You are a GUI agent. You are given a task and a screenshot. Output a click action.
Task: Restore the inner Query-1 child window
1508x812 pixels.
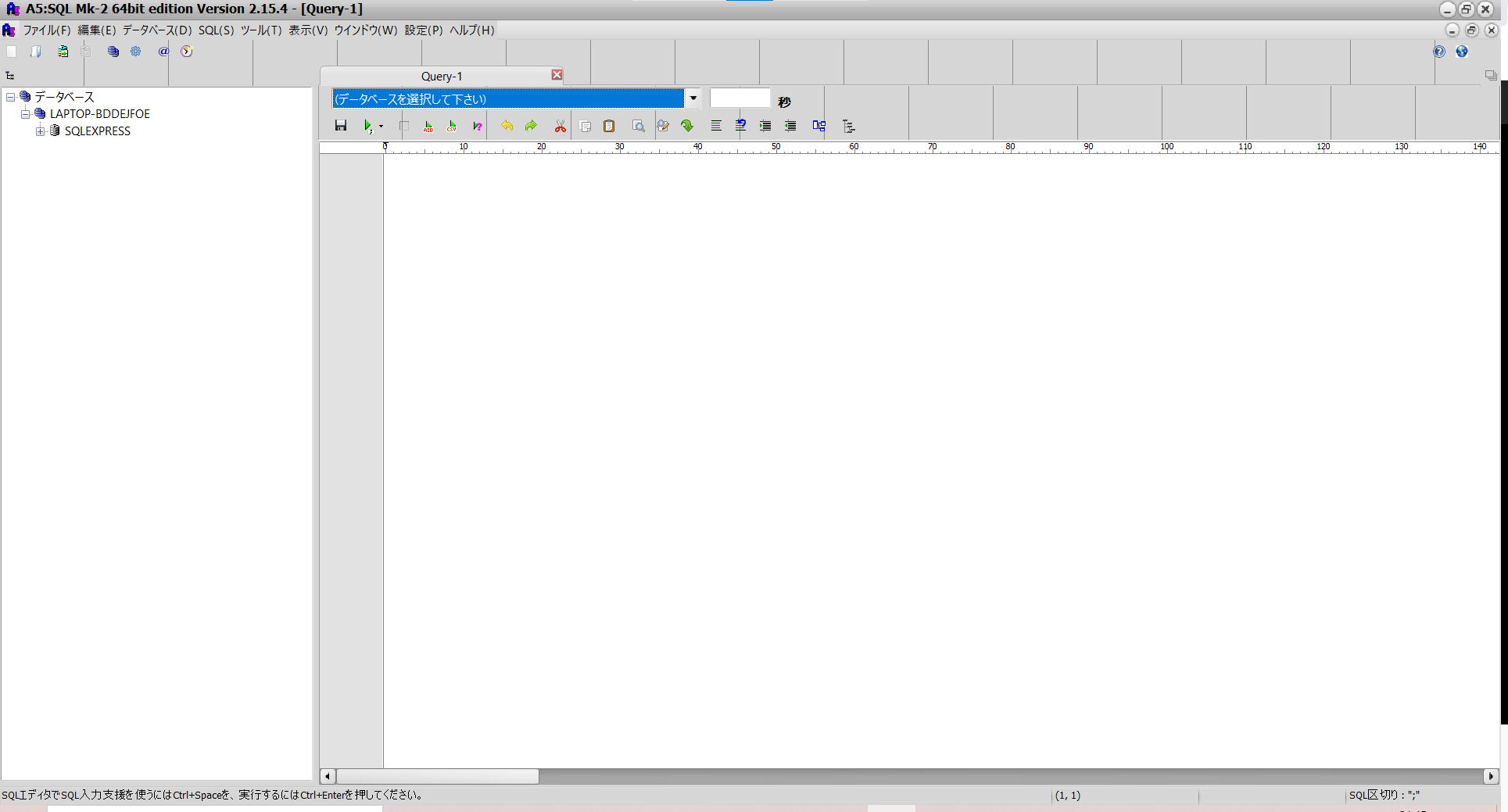(x=1471, y=30)
